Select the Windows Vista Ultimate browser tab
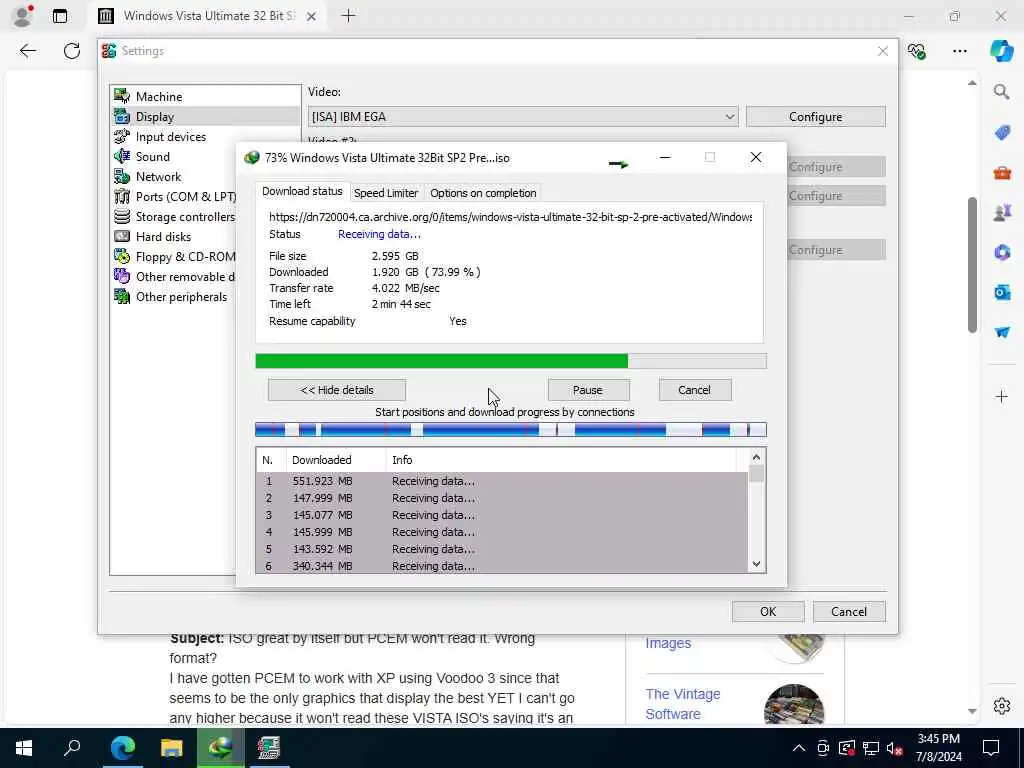1024x768 pixels. coord(208,16)
